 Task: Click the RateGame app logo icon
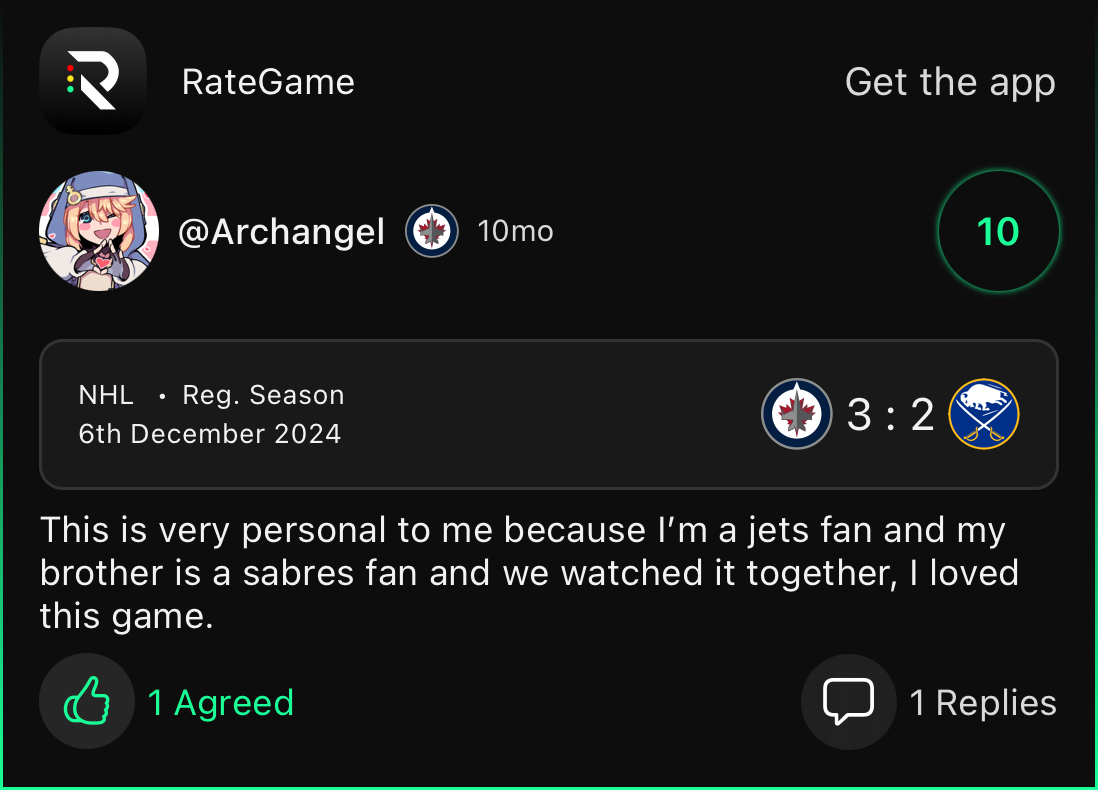pos(92,81)
